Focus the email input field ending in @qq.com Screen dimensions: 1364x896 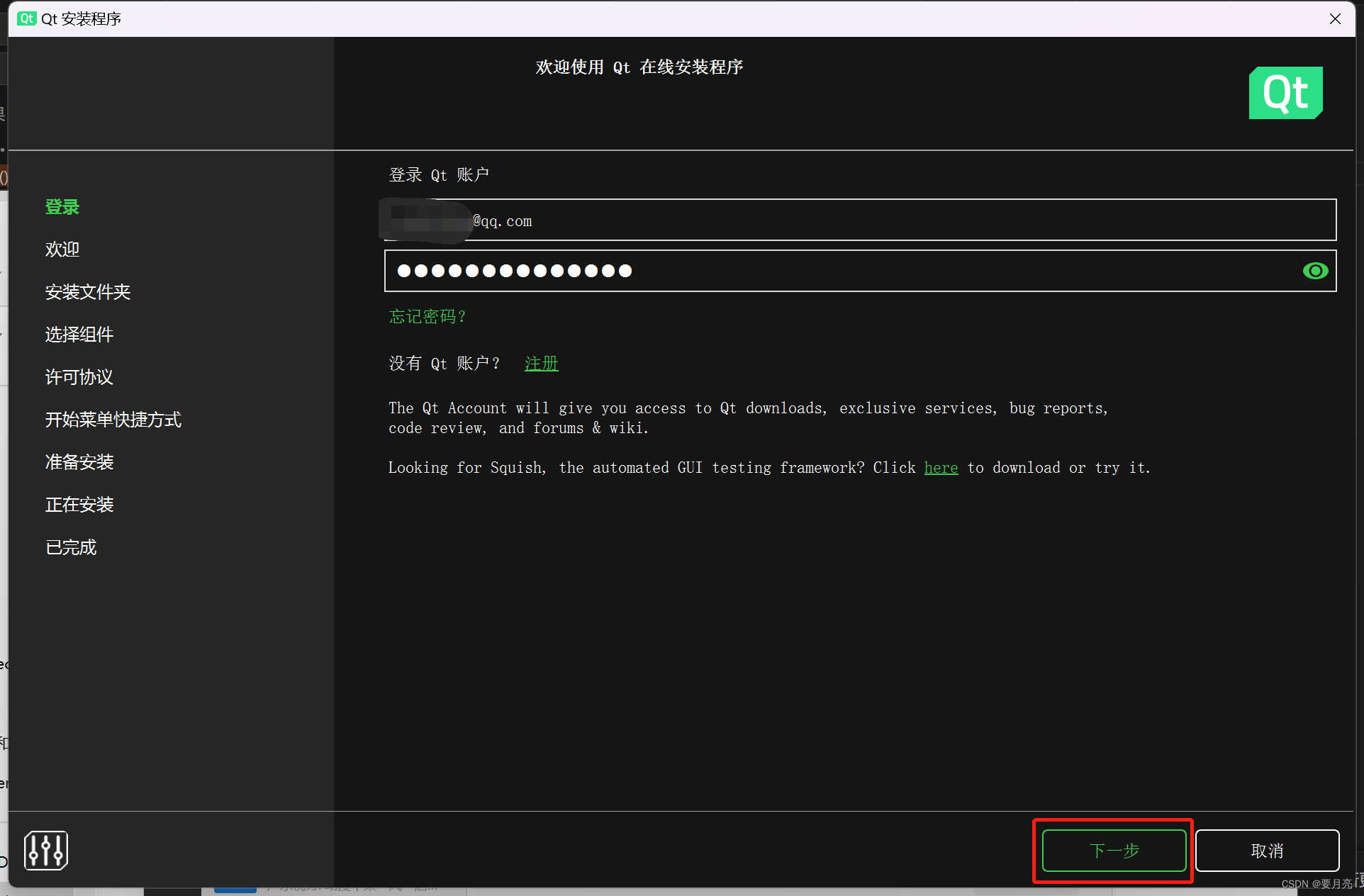pos(860,220)
